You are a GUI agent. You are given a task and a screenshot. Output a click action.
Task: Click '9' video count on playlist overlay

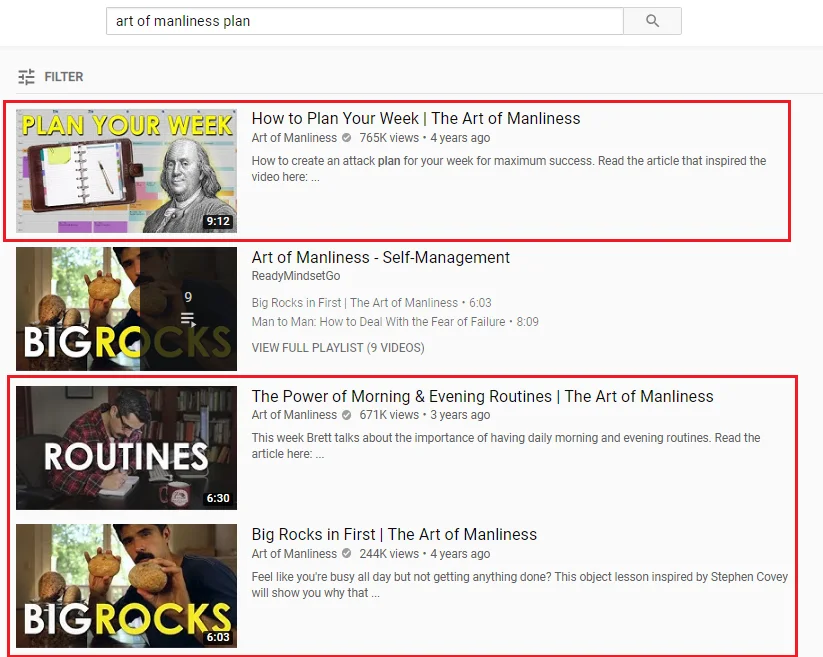tap(188, 298)
